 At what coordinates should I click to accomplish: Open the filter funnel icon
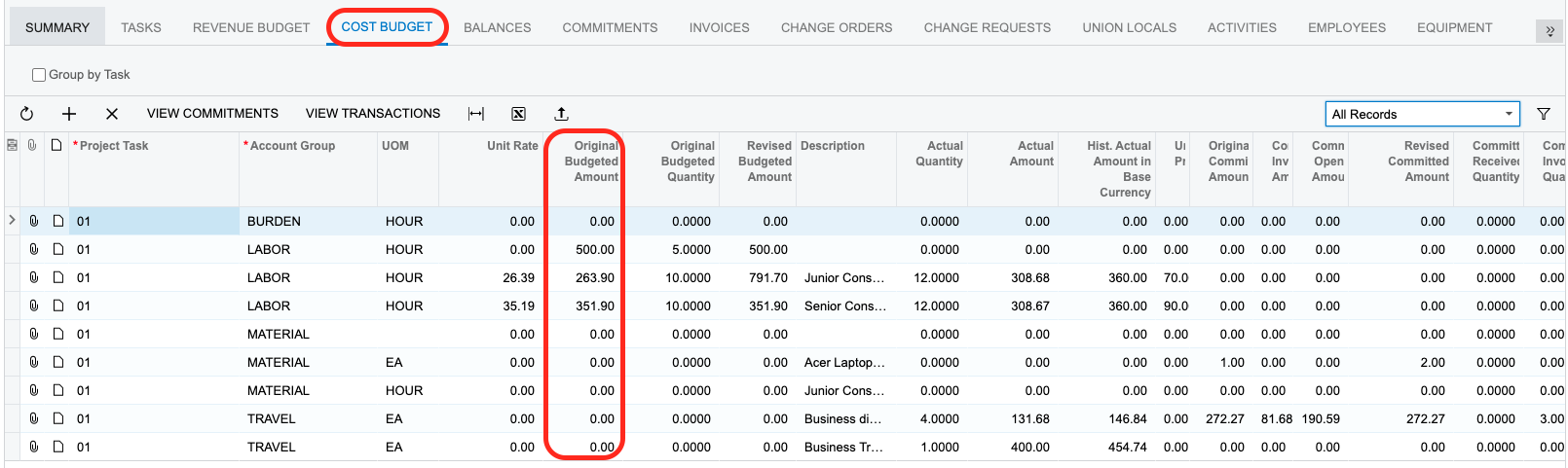[x=1544, y=114]
